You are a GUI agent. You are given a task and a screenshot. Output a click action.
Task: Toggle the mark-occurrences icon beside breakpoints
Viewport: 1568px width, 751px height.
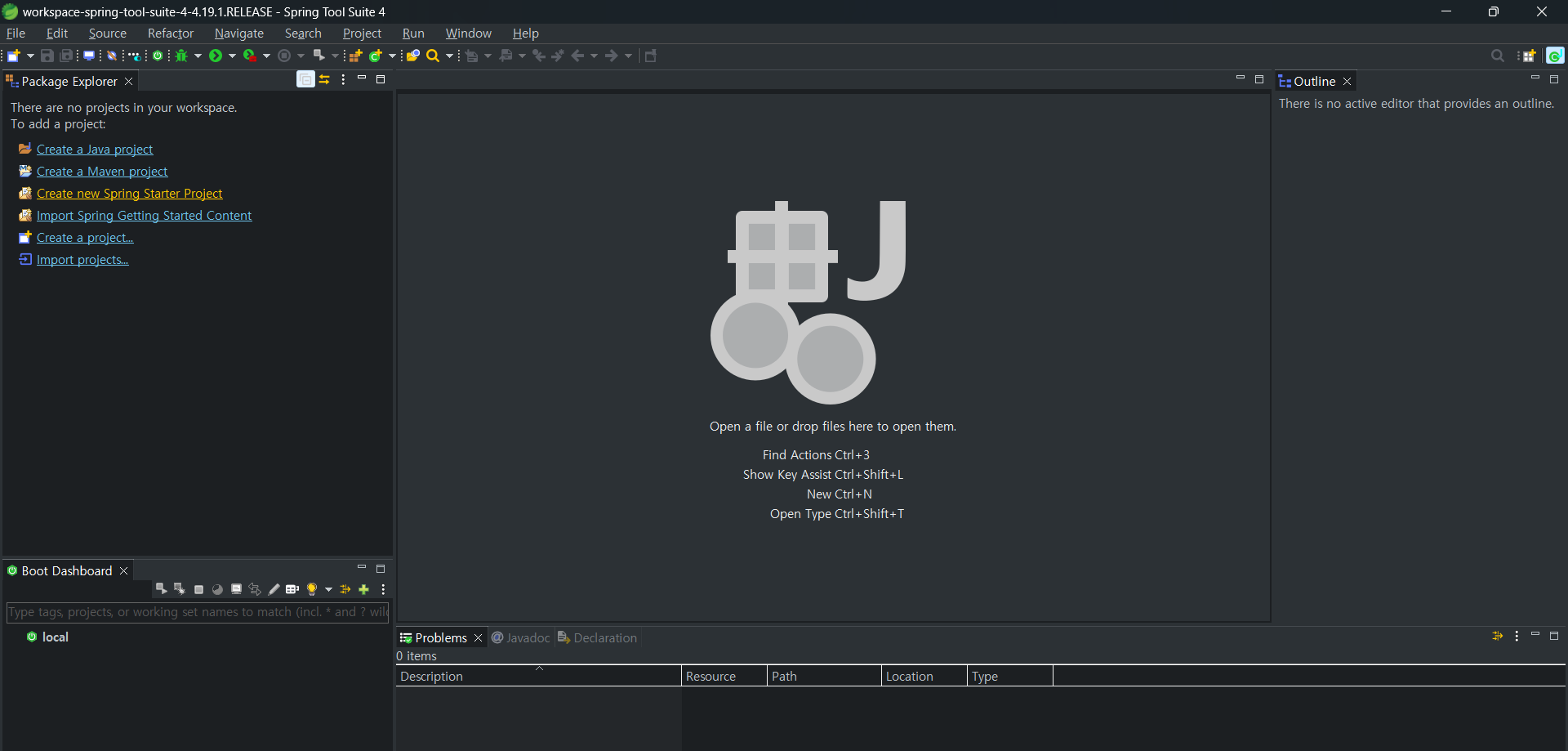[135, 56]
